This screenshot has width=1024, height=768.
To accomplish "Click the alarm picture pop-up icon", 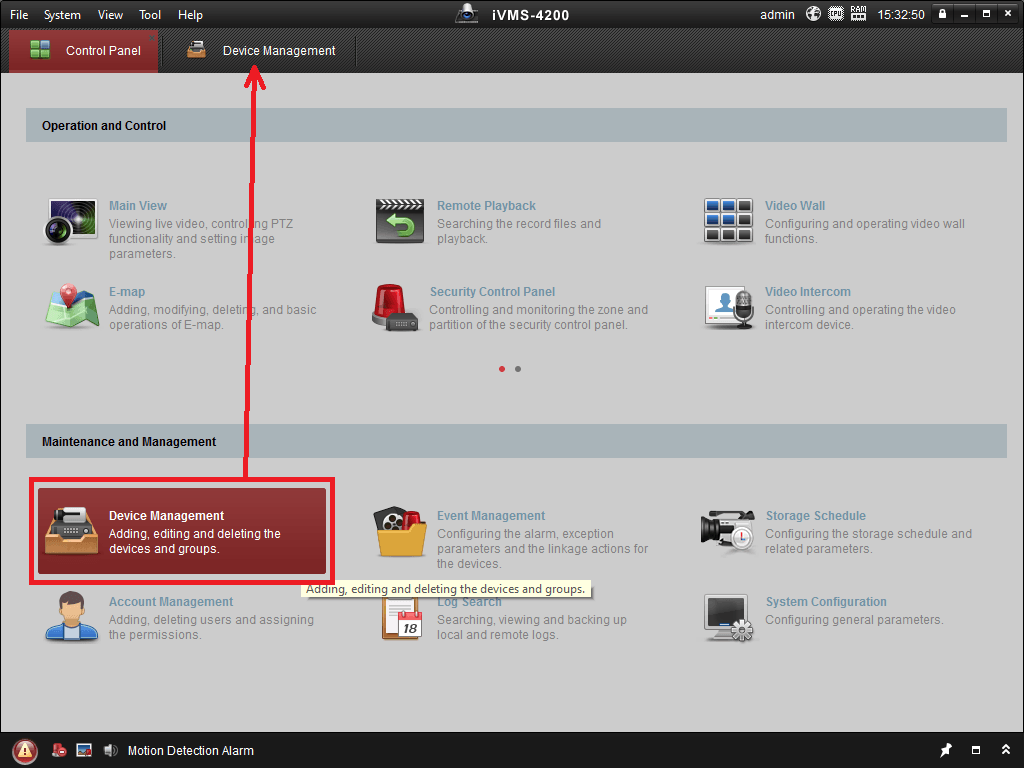I will coord(84,750).
